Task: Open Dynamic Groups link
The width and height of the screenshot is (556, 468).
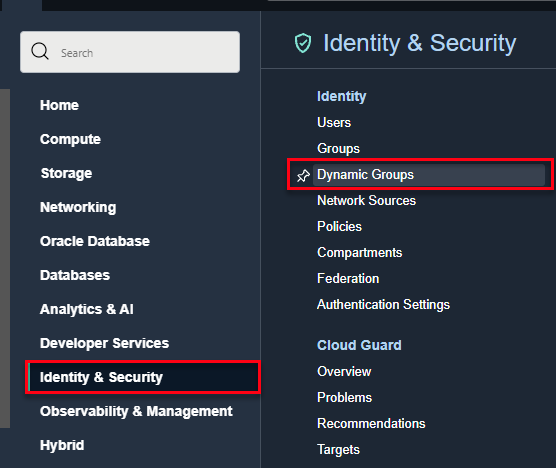Action: point(365,175)
